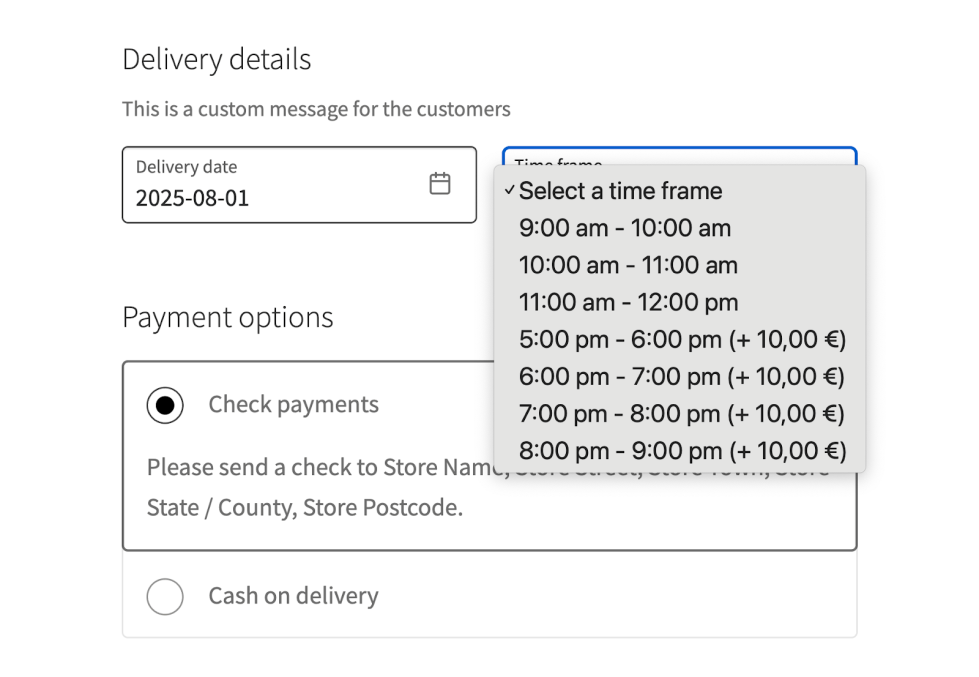Select 11:00 am - 12:00 pm time frame

tap(628, 302)
